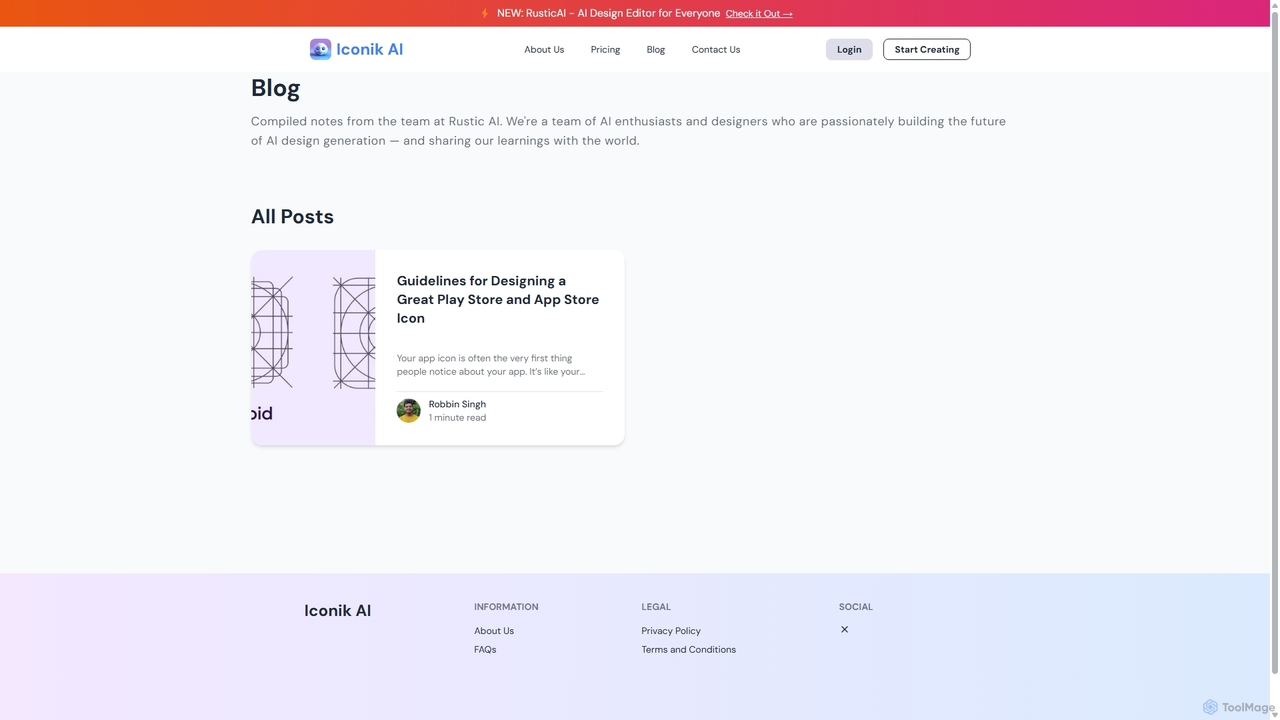Click the LEGAL footer heading
Screen dimensions: 1280x720
click(656, 607)
